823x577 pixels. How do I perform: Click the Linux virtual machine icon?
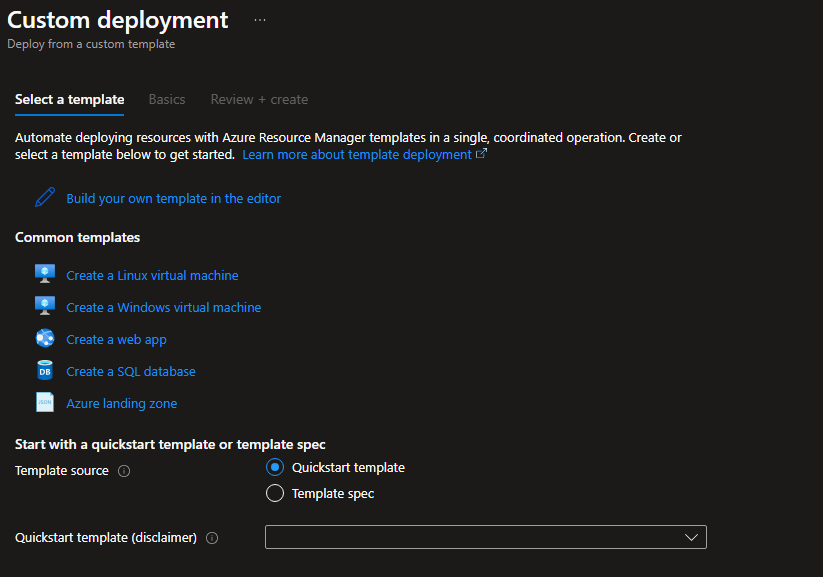45,274
